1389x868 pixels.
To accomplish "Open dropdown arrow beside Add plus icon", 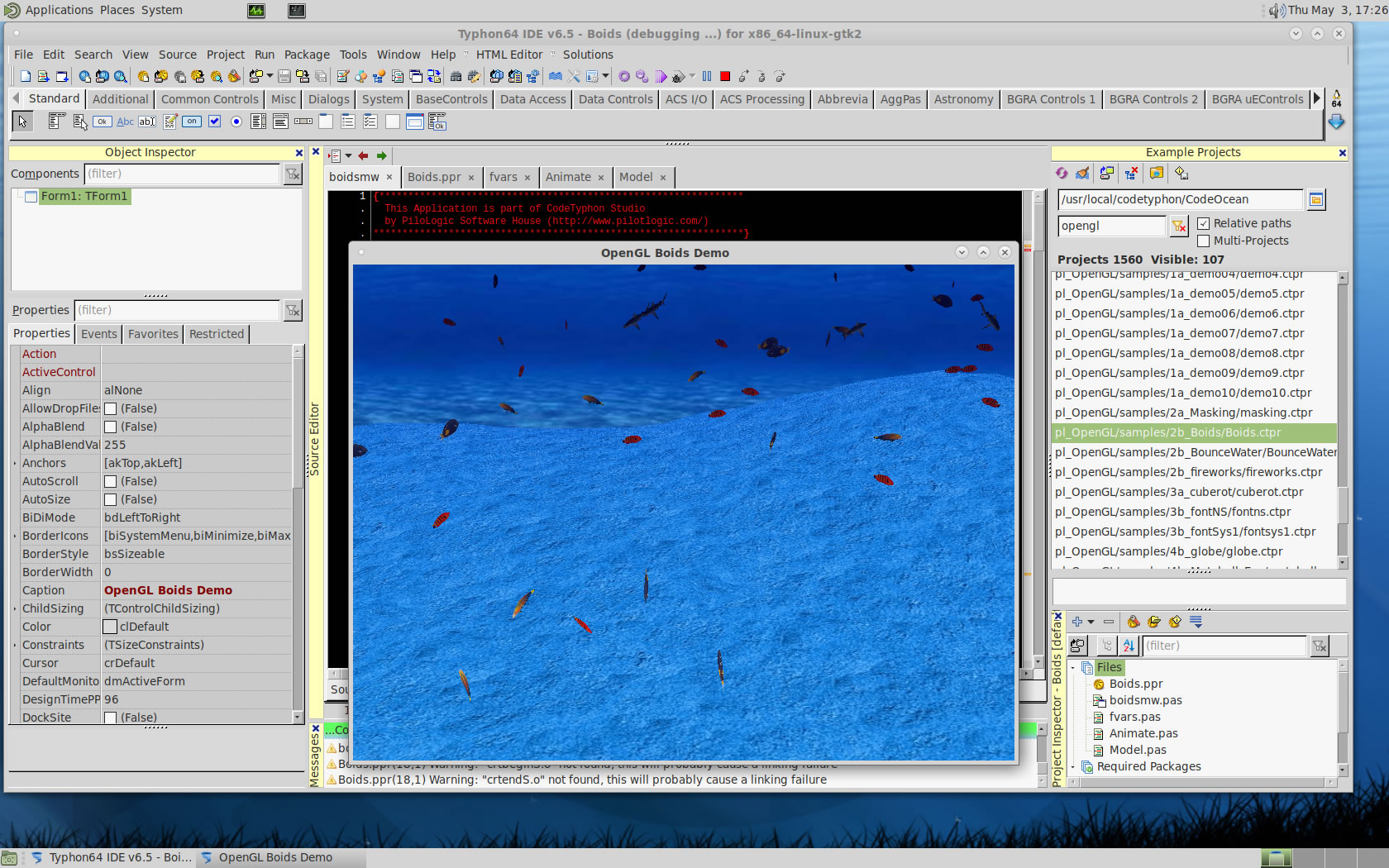I will coord(1091,622).
